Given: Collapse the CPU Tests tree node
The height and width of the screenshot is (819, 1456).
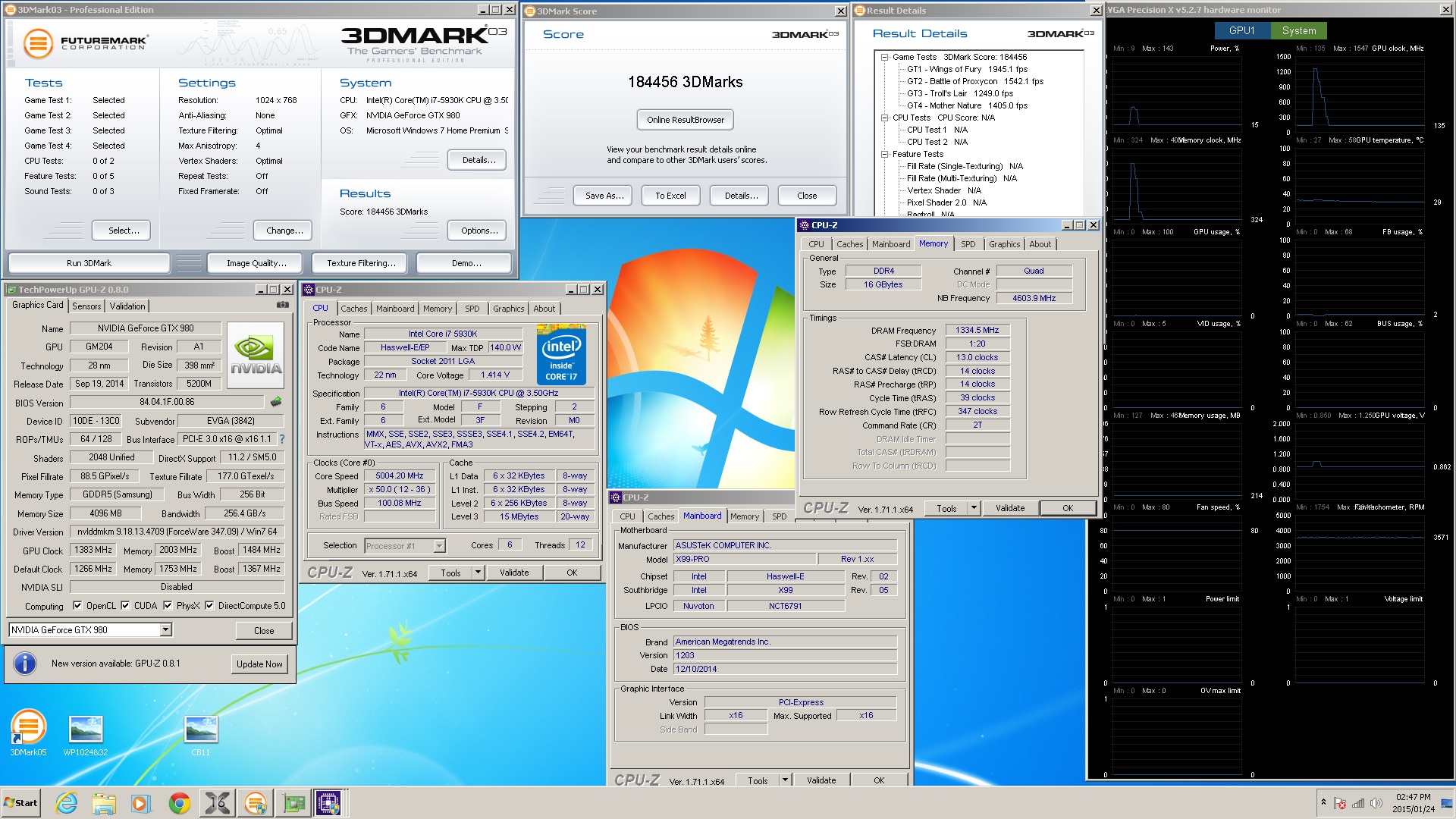Looking at the screenshot, I should tap(884, 118).
